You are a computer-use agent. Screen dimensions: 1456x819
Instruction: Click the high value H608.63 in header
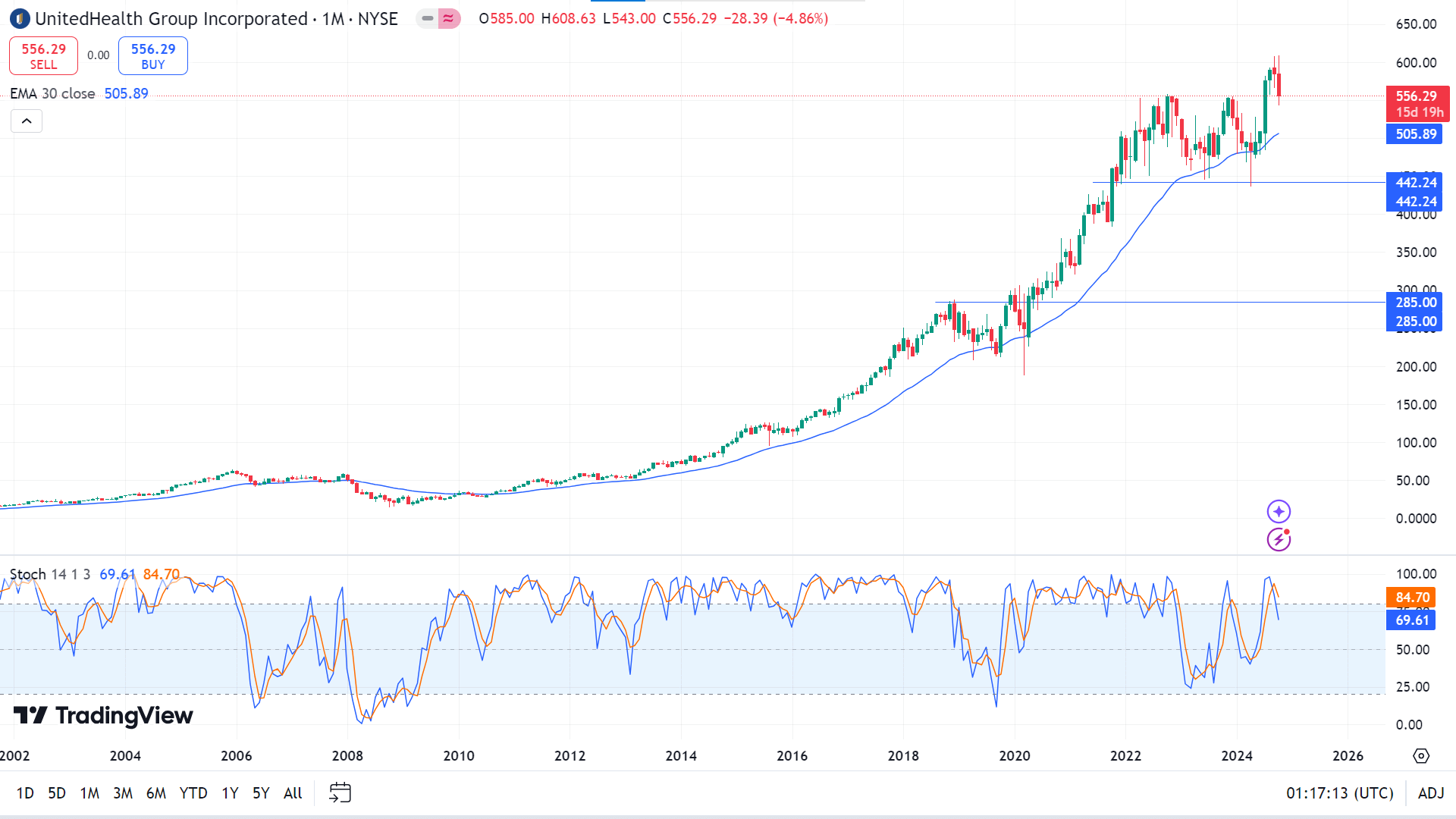(x=569, y=18)
